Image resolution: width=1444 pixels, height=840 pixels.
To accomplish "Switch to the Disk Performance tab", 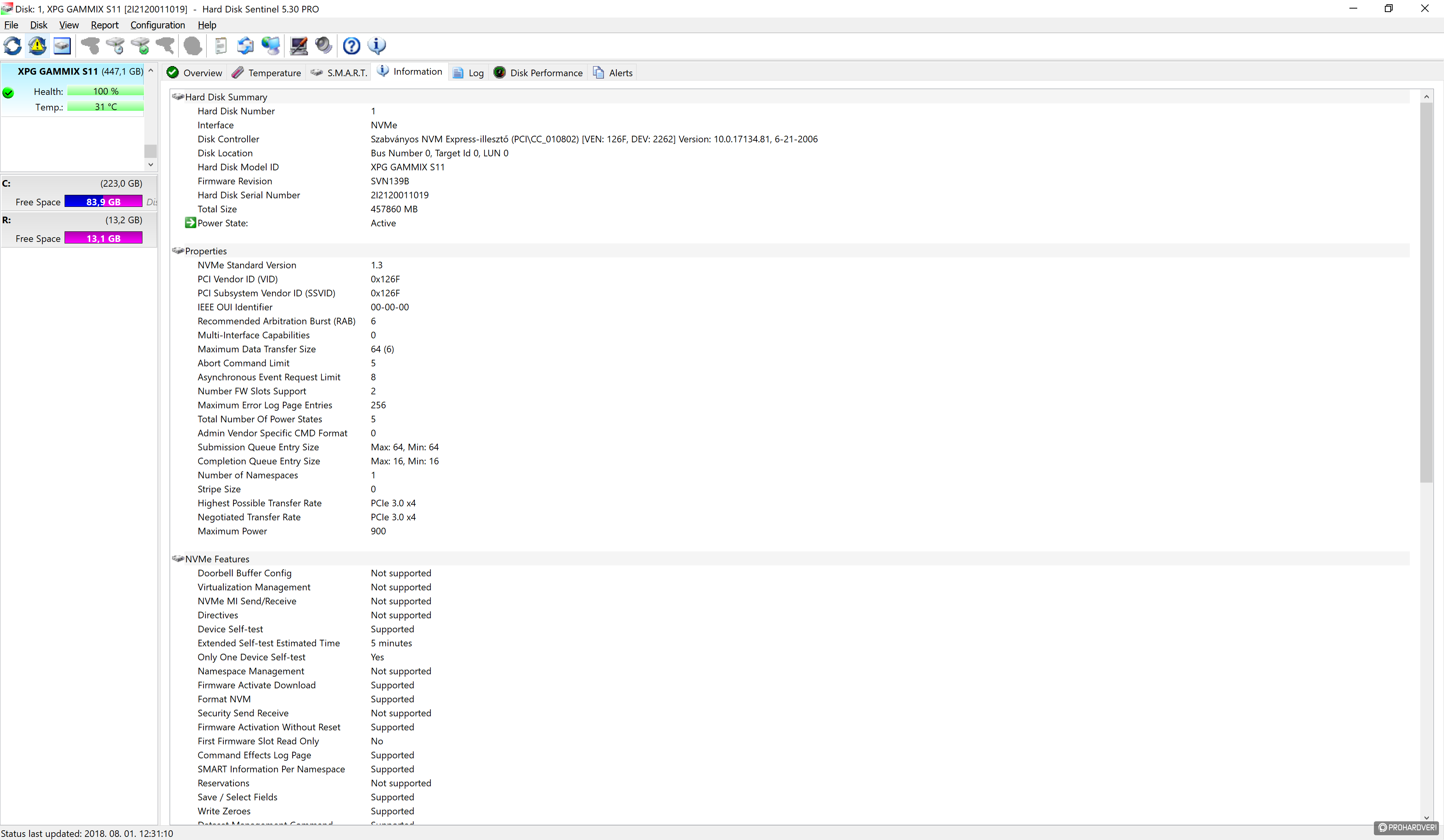I will 538,73.
